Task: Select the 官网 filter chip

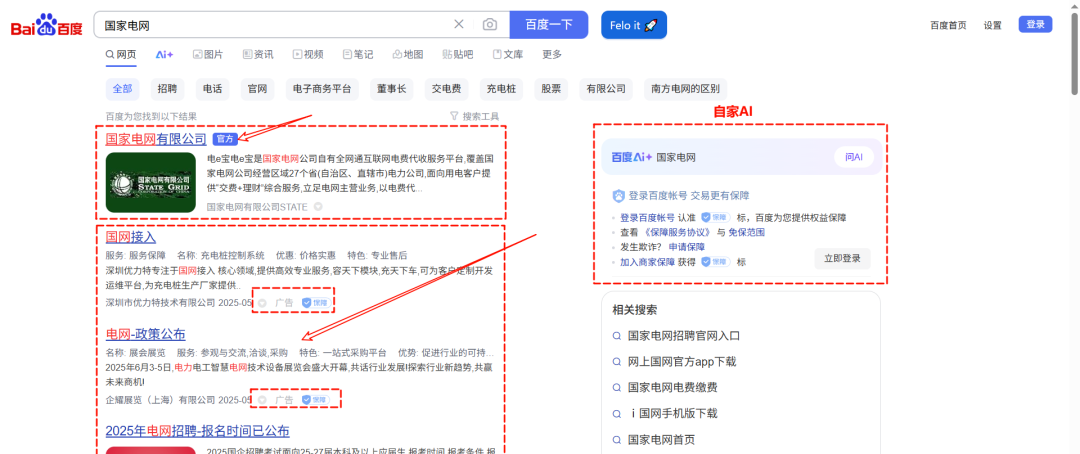Action: click(258, 89)
